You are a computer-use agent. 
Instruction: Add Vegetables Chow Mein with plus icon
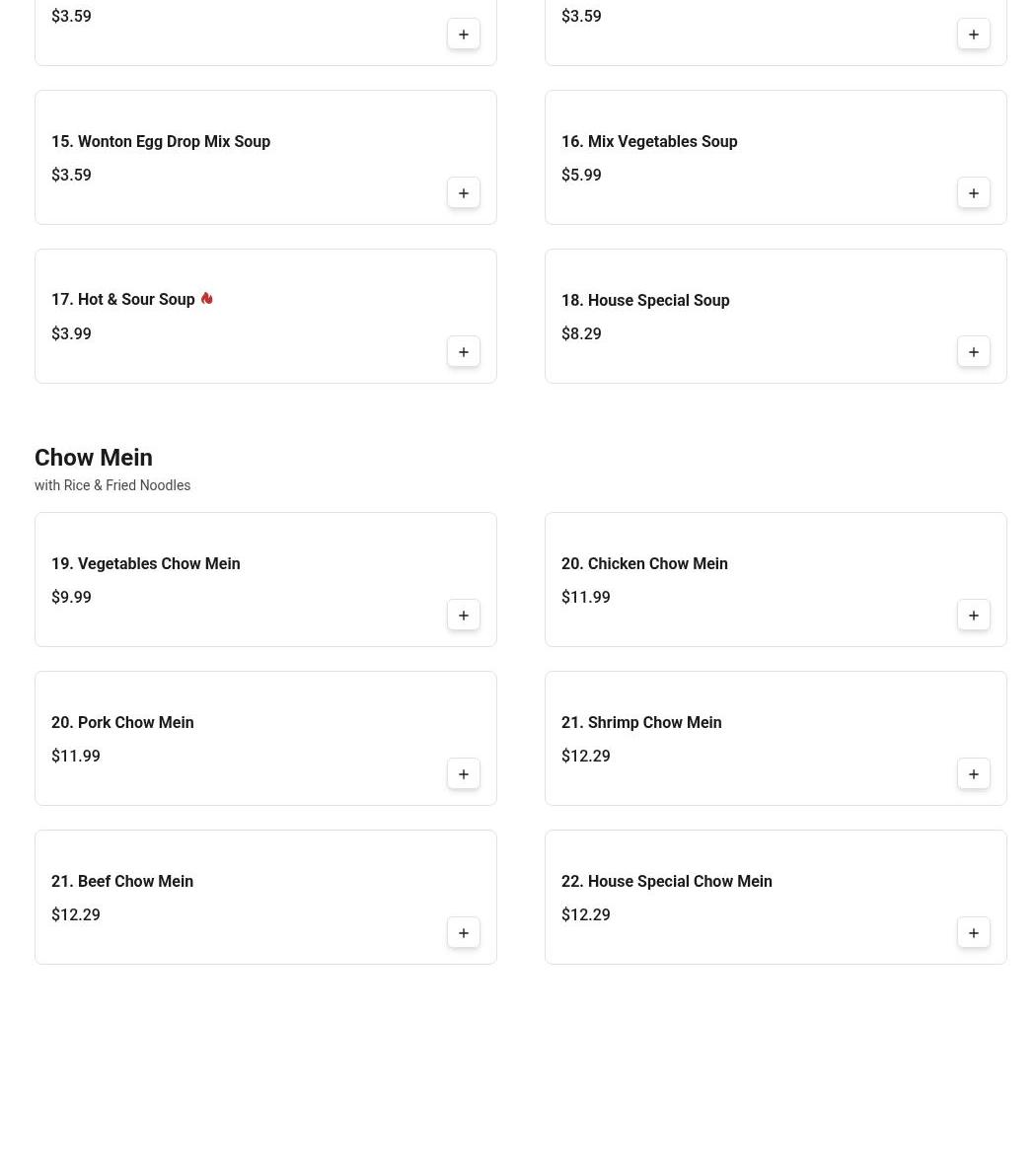point(464,616)
